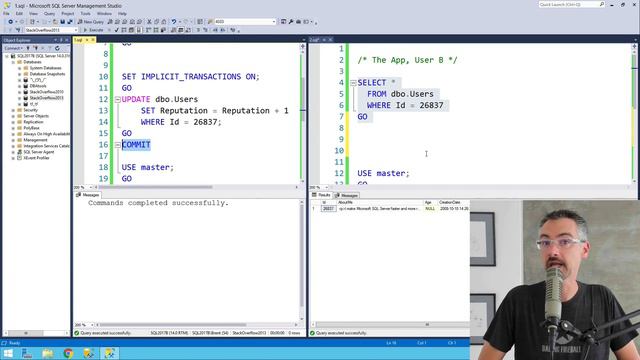Select Integration Services Catalogs folder

click(46, 146)
